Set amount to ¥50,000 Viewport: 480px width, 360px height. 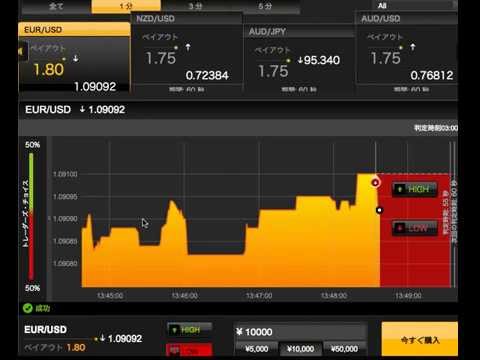(345, 349)
